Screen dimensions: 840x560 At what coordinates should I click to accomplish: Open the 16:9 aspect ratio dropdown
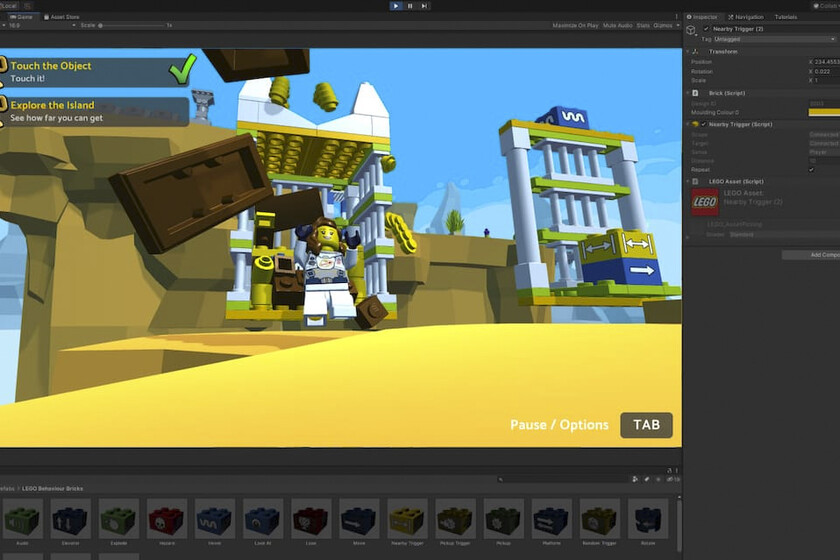[x=41, y=25]
